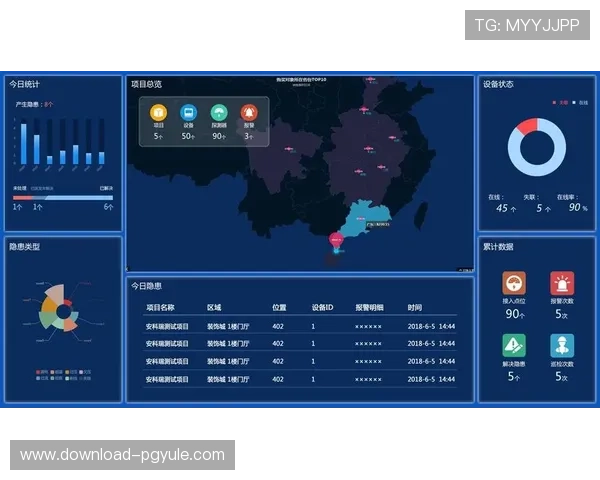This screenshot has width=600, height=480.
Task: Open the 接入点位 access point icon
Action: point(514,283)
